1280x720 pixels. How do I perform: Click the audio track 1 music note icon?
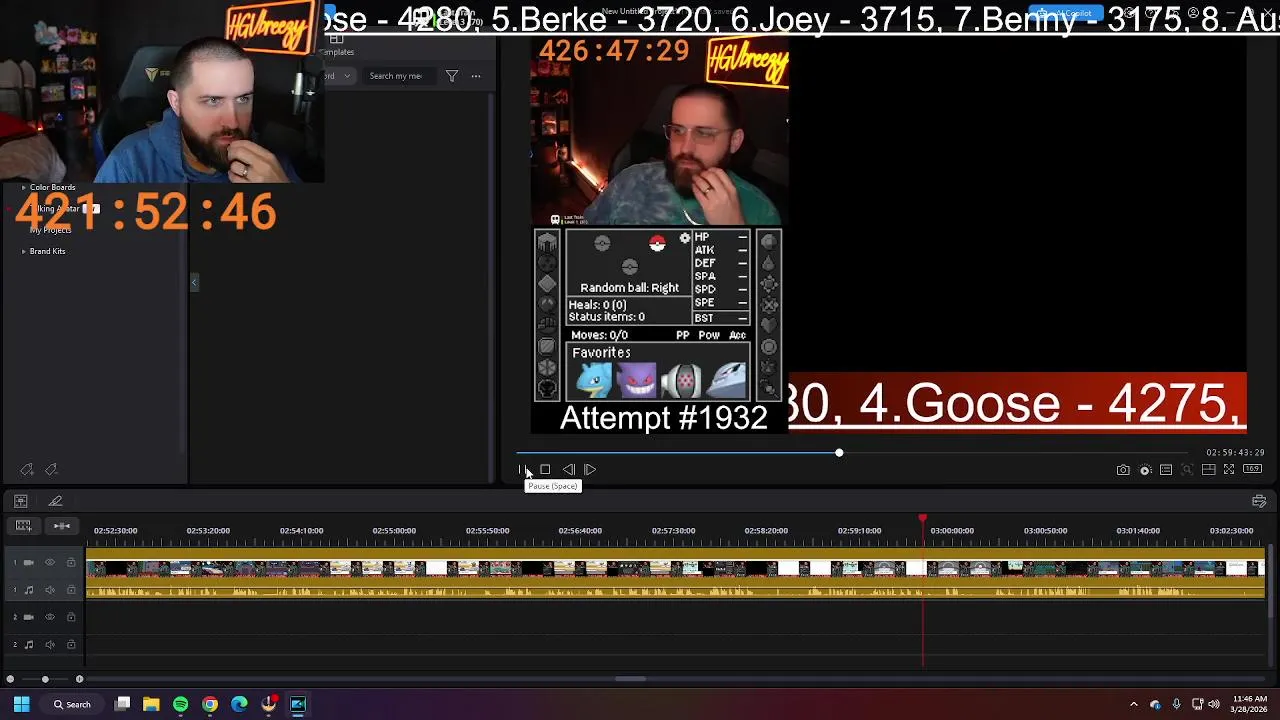point(28,590)
